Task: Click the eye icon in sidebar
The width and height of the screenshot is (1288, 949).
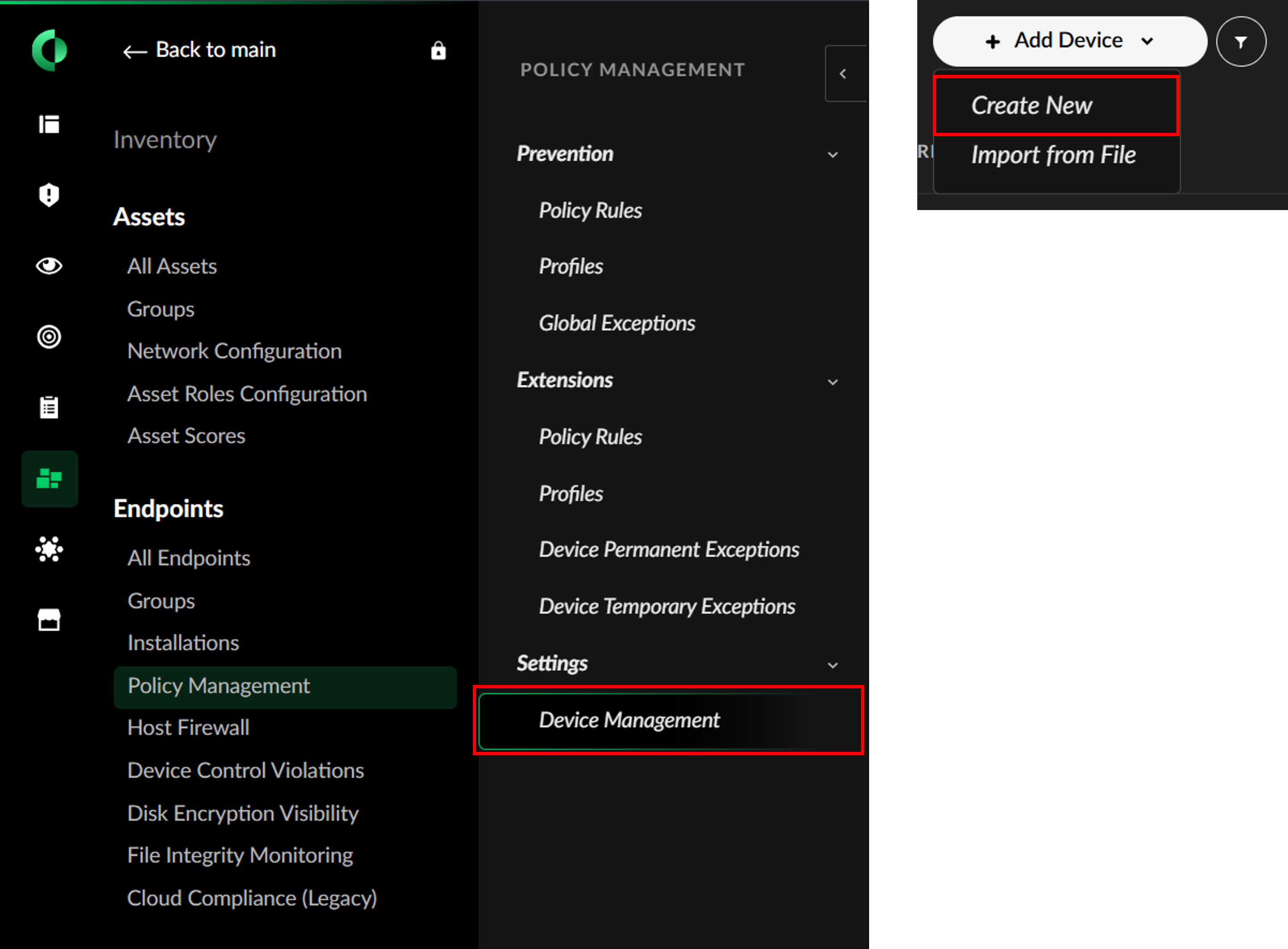Action: [x=50, y=266]
